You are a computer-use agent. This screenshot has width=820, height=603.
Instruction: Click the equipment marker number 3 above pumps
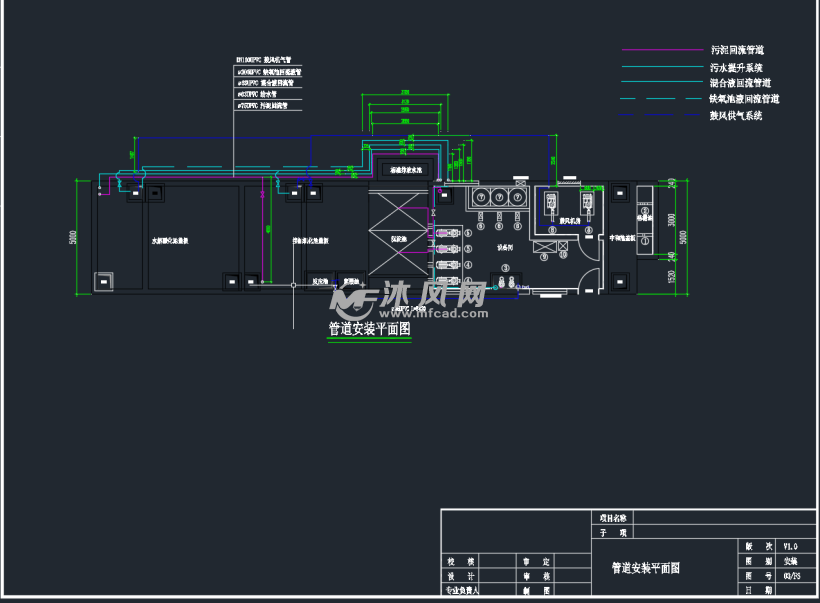click(x=505, y=268)
